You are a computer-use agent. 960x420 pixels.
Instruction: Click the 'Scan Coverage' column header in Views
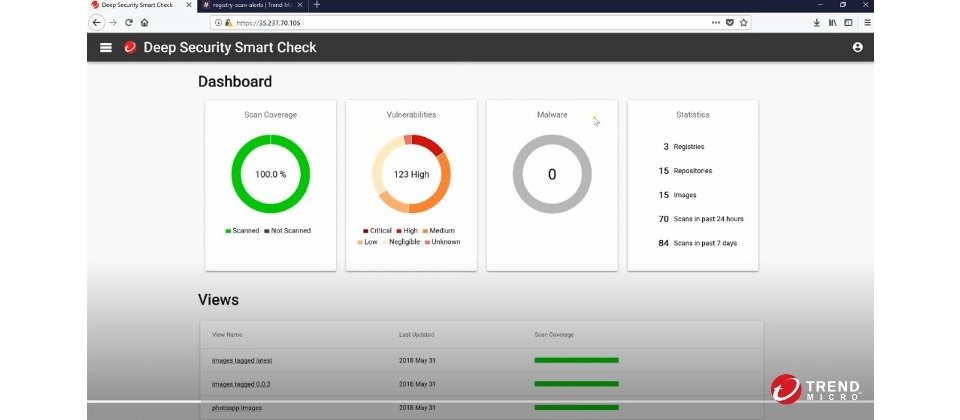pyautogui.click(x=554, y=335)
